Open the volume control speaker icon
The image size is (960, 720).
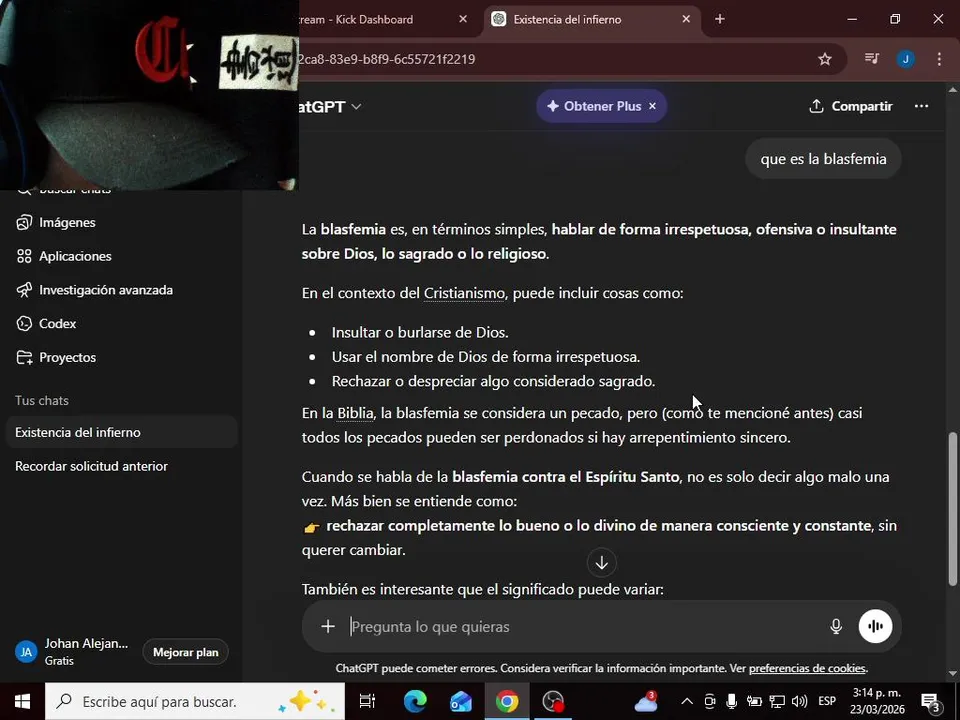pyautogui.click(x=799, y=702)
